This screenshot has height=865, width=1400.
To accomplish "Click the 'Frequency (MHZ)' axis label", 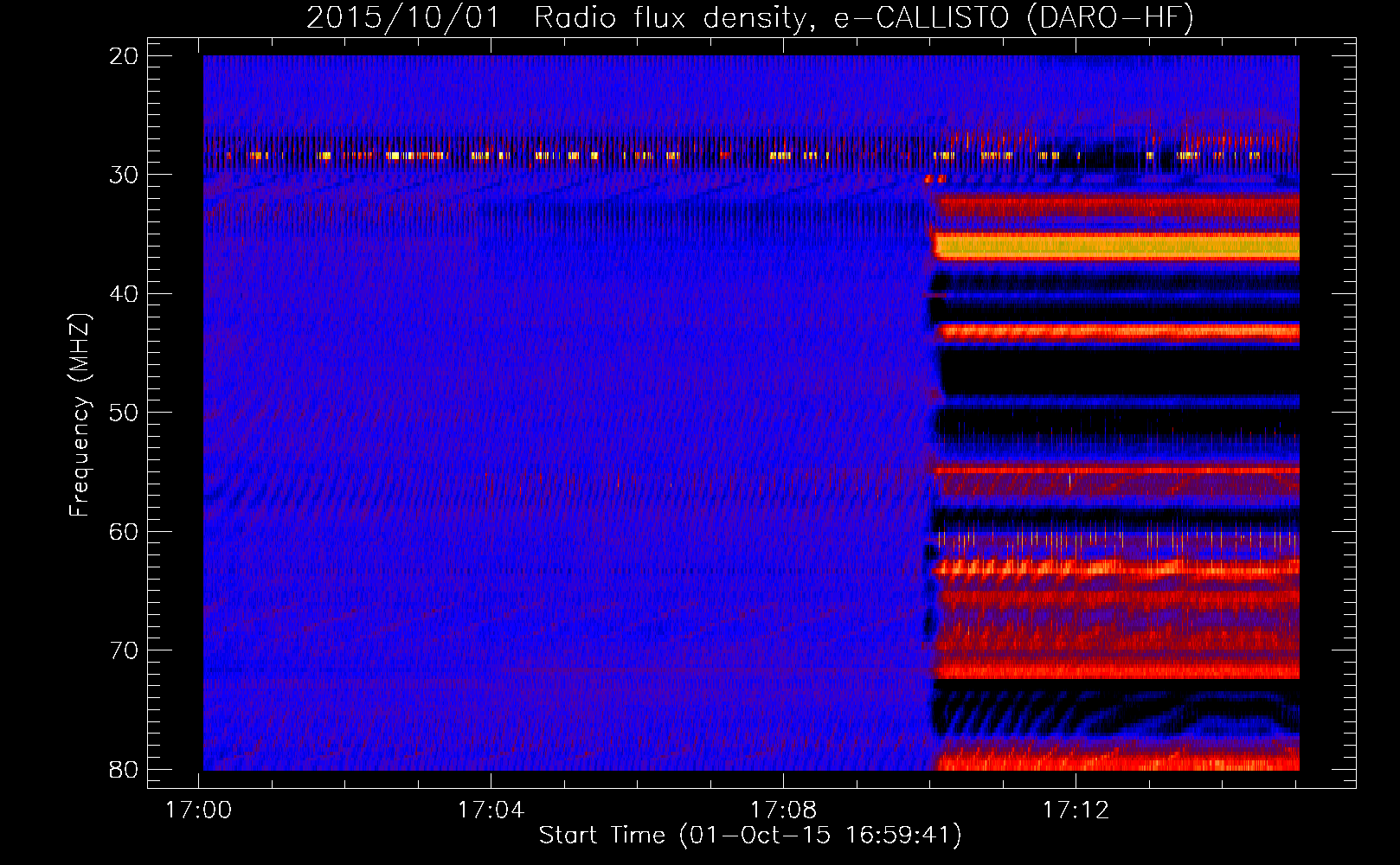I will pos(80,415).
